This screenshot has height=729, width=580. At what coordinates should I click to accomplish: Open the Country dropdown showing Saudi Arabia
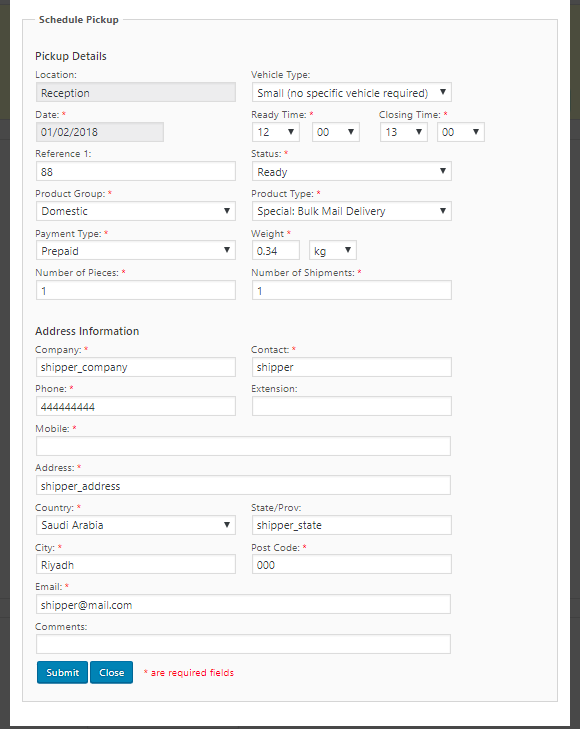[x=136, y=525]
